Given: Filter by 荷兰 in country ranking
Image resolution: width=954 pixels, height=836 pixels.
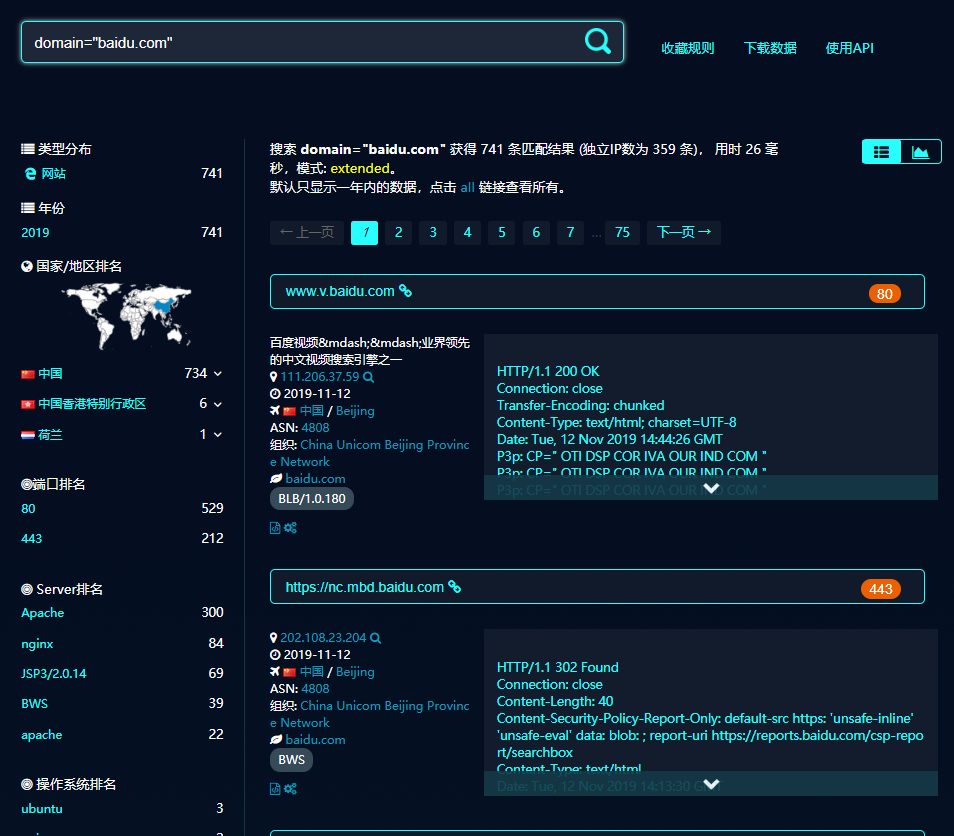Looking at the screenshot, I should pyautogui.click(x=50, y=434).
